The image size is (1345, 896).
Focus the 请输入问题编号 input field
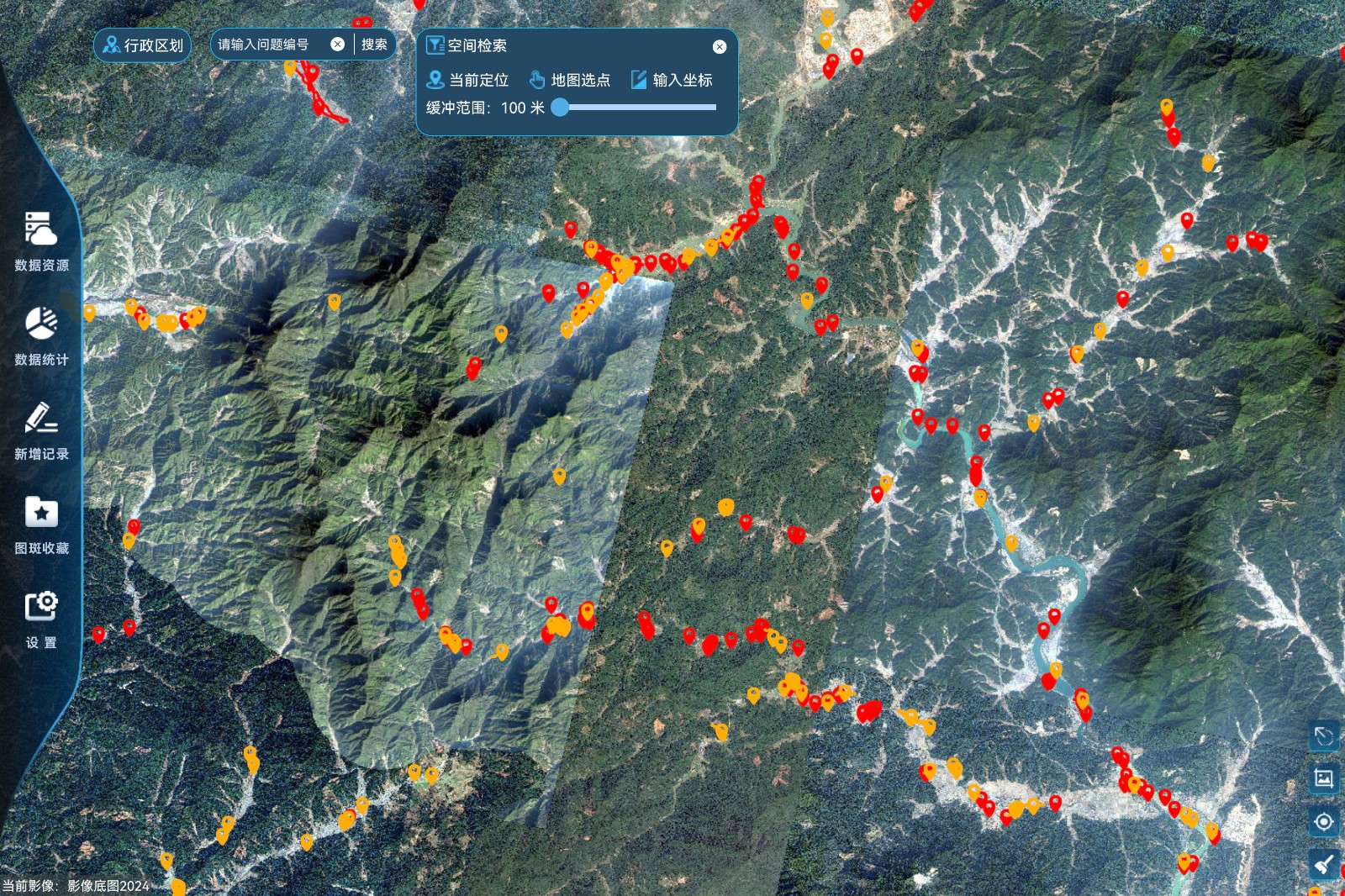click(269, 45)
